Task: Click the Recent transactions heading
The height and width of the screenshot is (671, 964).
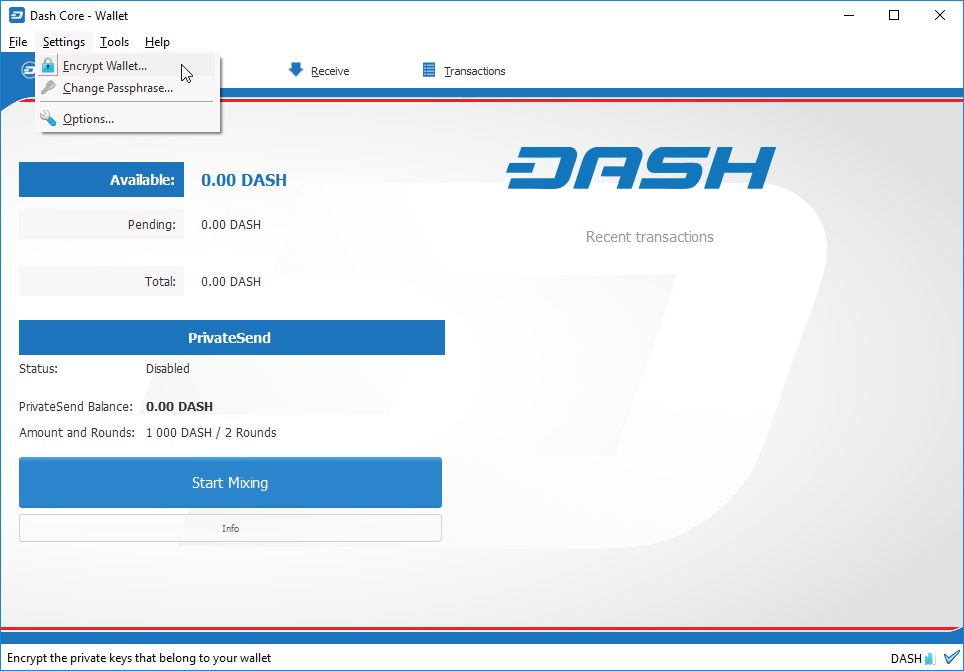Action: (650, 237)
